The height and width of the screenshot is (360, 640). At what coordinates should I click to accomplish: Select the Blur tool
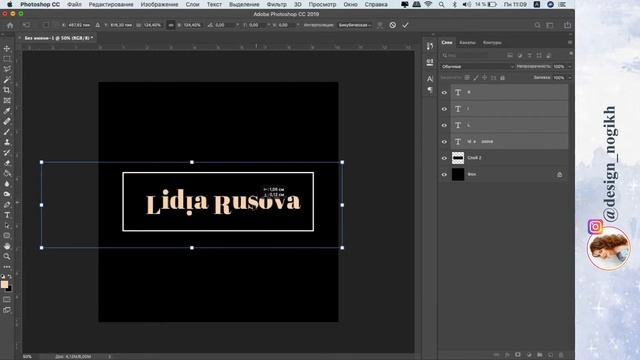click(7, 184)
